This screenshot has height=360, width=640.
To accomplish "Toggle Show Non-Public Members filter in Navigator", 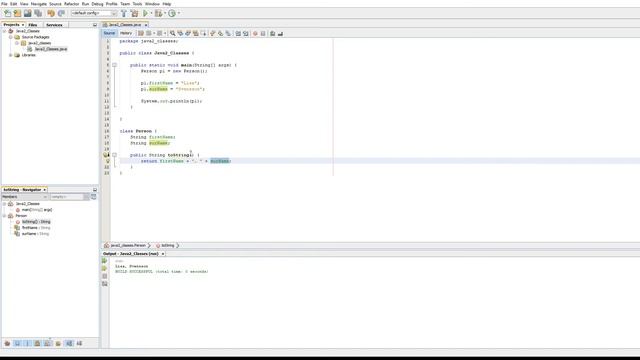I will (x=37, y=343).
